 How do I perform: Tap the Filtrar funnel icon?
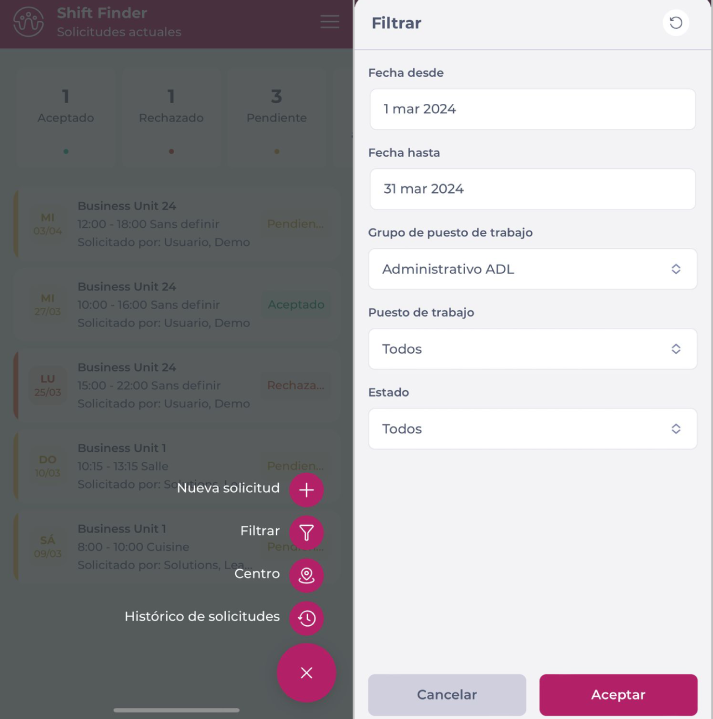(306, 532)
